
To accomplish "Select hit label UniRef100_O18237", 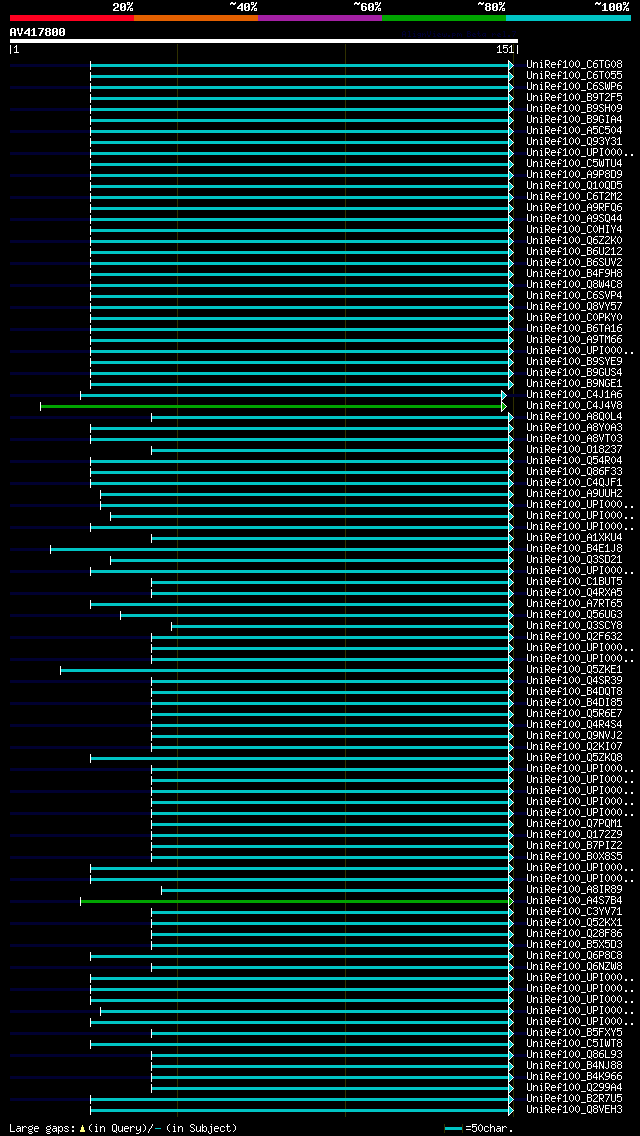I will [x=574, y=450].
